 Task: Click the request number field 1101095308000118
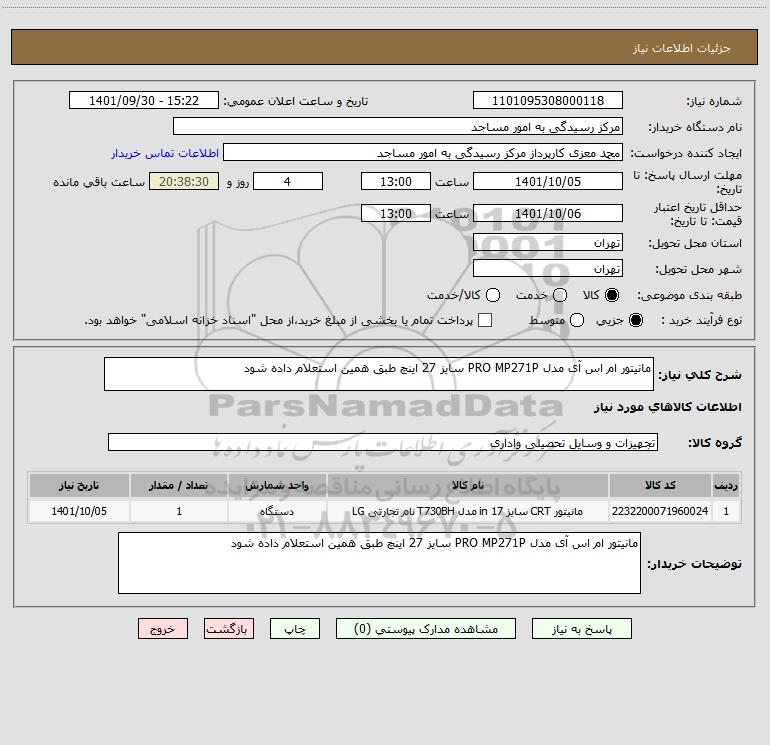[x=548, y=101]
